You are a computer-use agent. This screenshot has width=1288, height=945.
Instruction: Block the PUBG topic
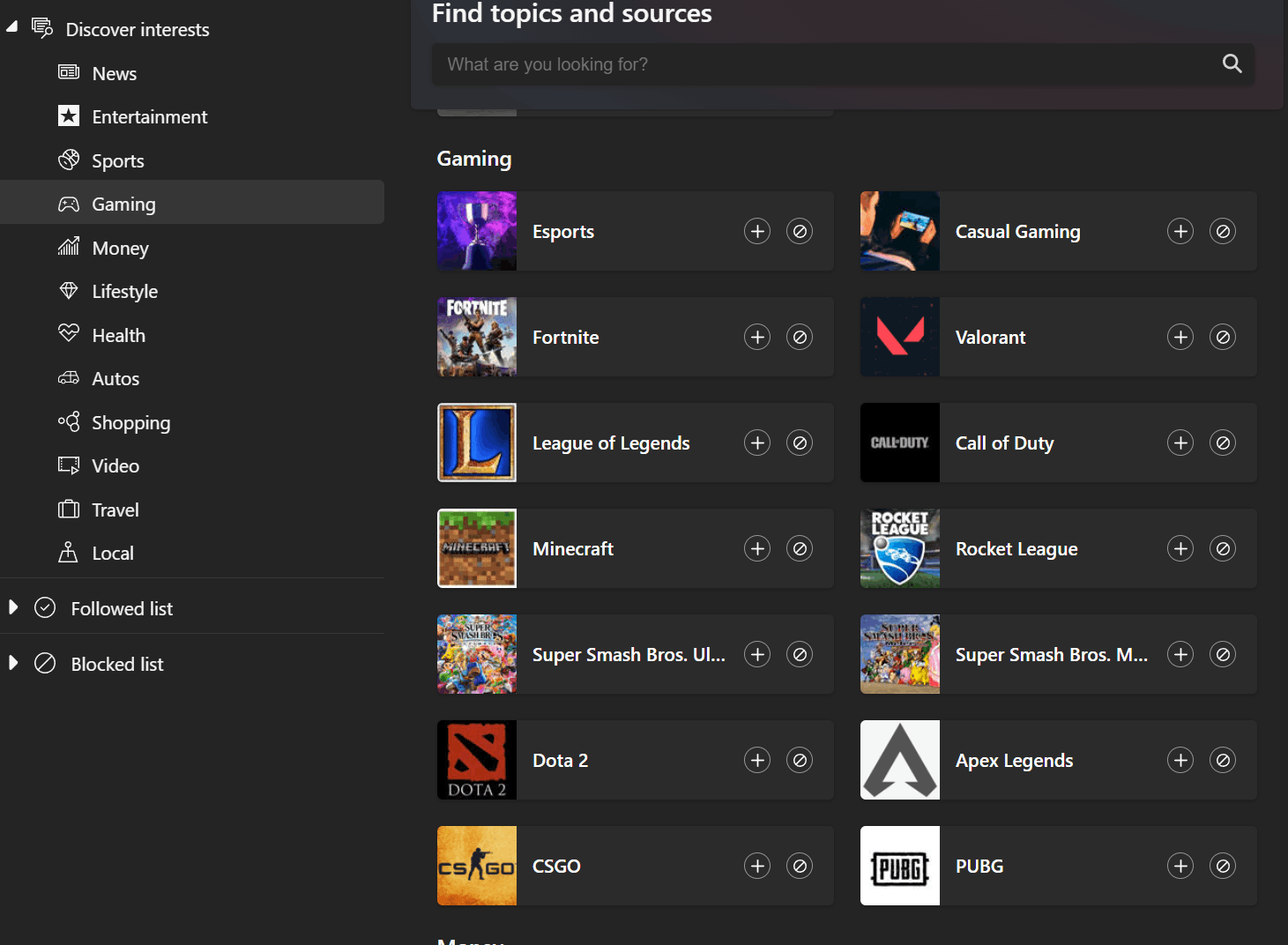click(x=1223, y=866)
